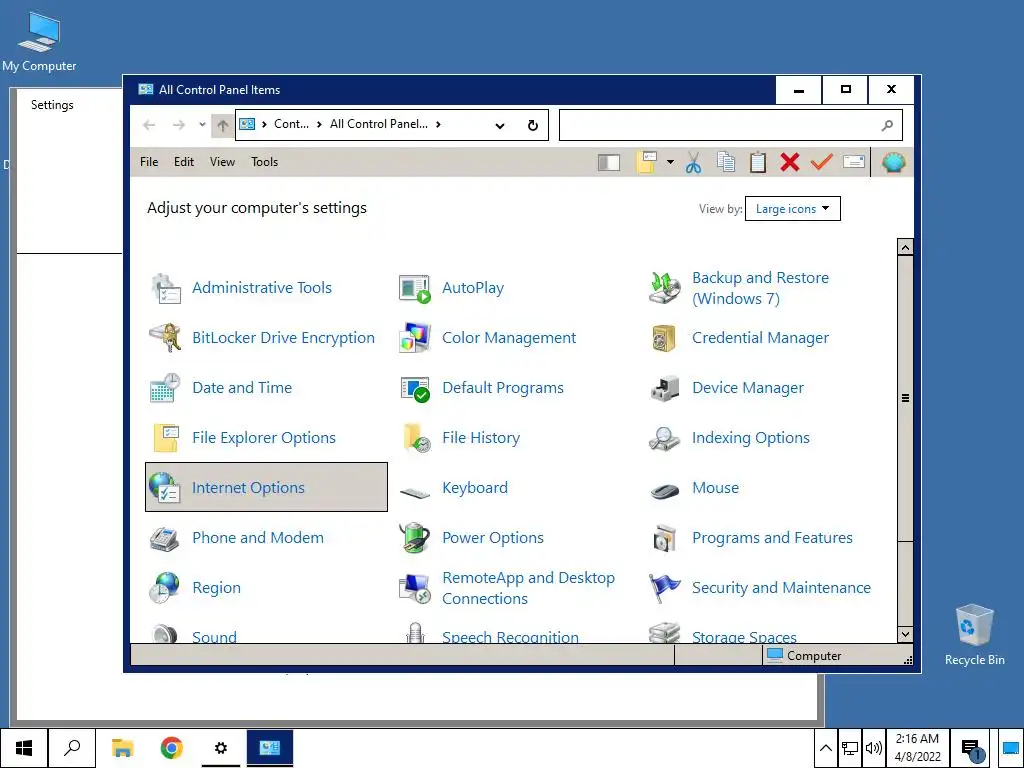Click the Power Options battery icon
Viewport: 1024px width, 768px height.
coord(415,537)
